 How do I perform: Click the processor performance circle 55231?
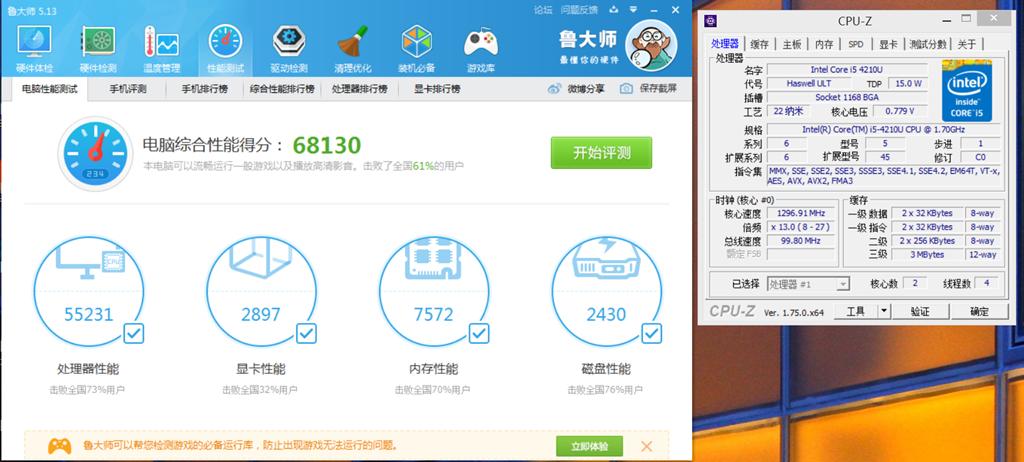coord(88,292)
